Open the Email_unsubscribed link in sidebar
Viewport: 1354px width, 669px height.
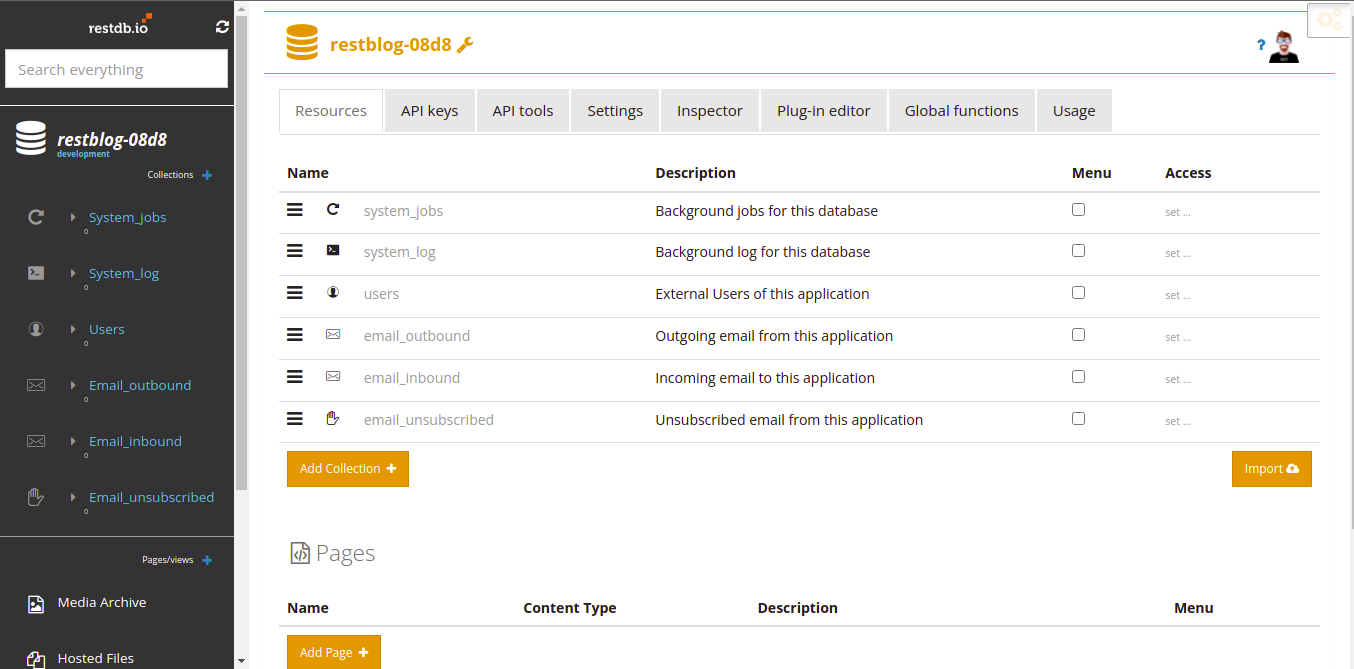tap(152, 497)
